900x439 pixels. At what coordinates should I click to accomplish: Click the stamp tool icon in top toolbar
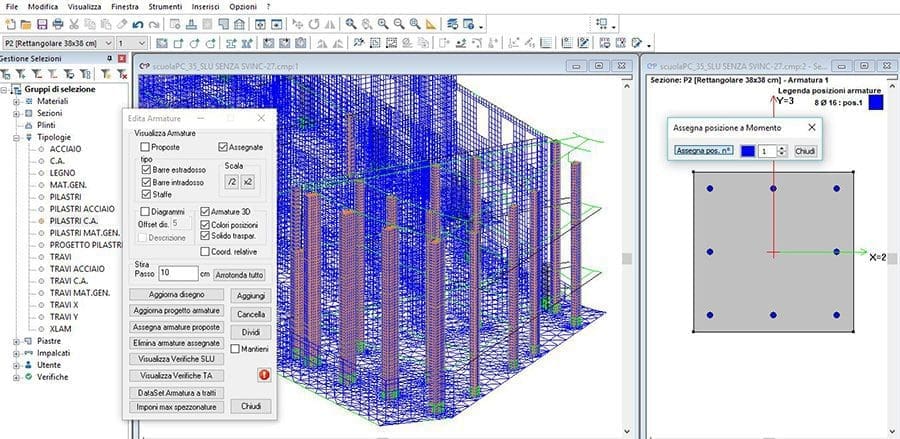click(x=192, y=24)
